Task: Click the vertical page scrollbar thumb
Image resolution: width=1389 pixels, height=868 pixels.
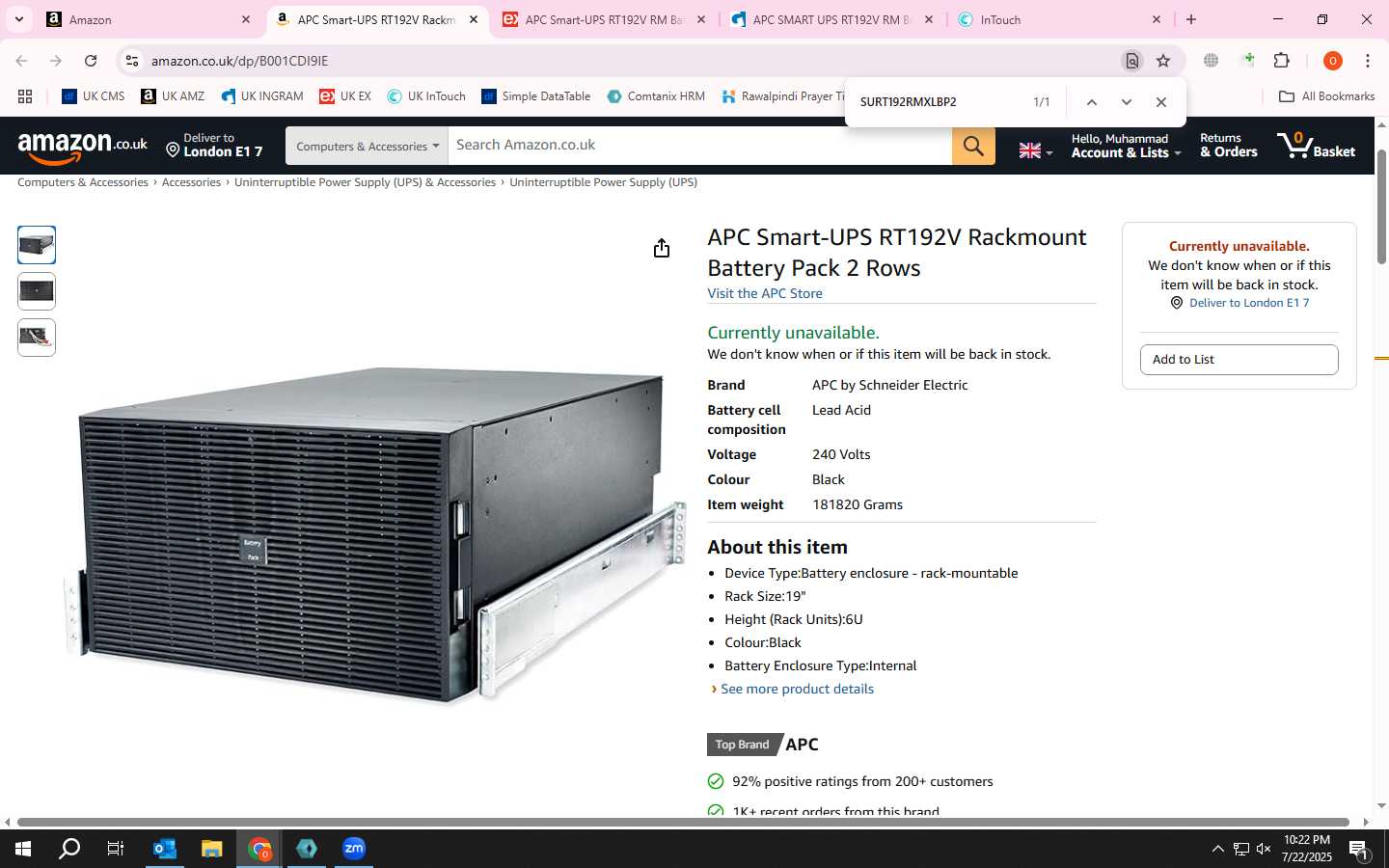Action: (1381, 207)
